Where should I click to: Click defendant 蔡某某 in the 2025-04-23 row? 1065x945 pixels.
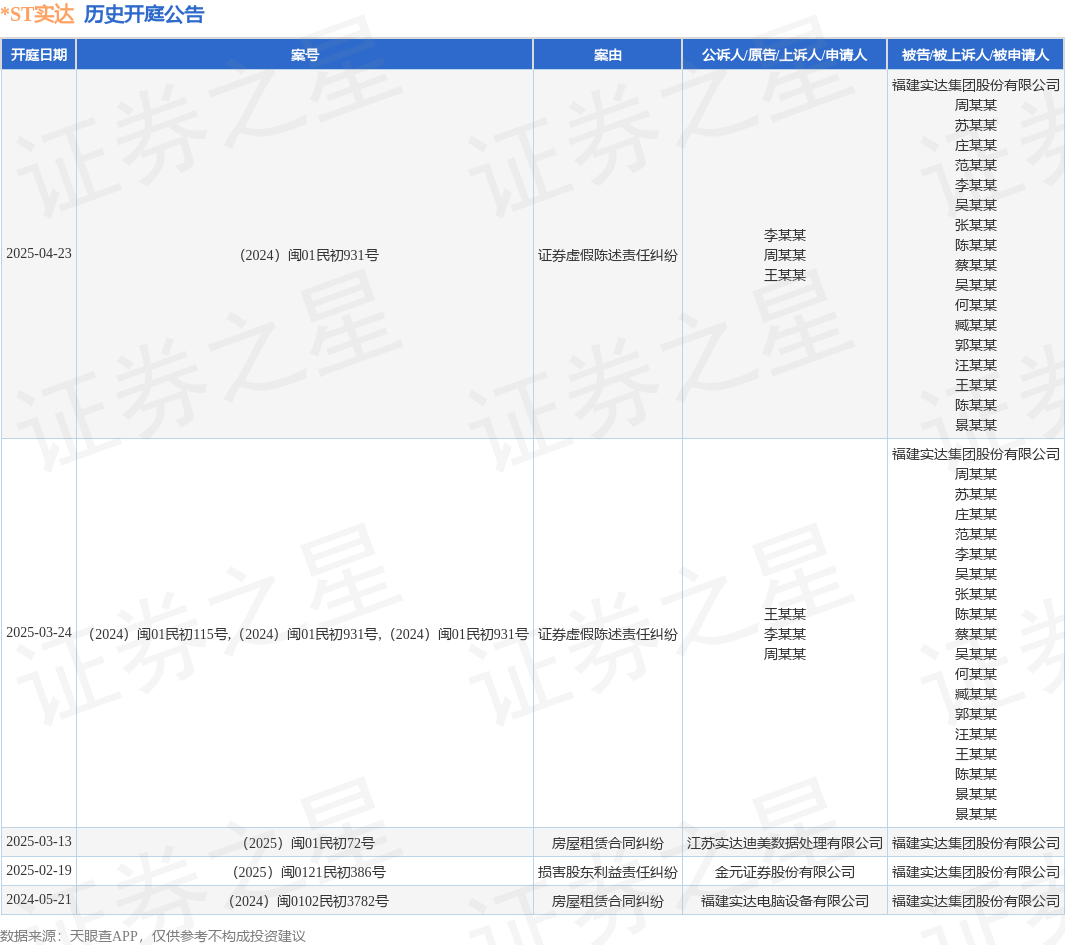(975, 265)
